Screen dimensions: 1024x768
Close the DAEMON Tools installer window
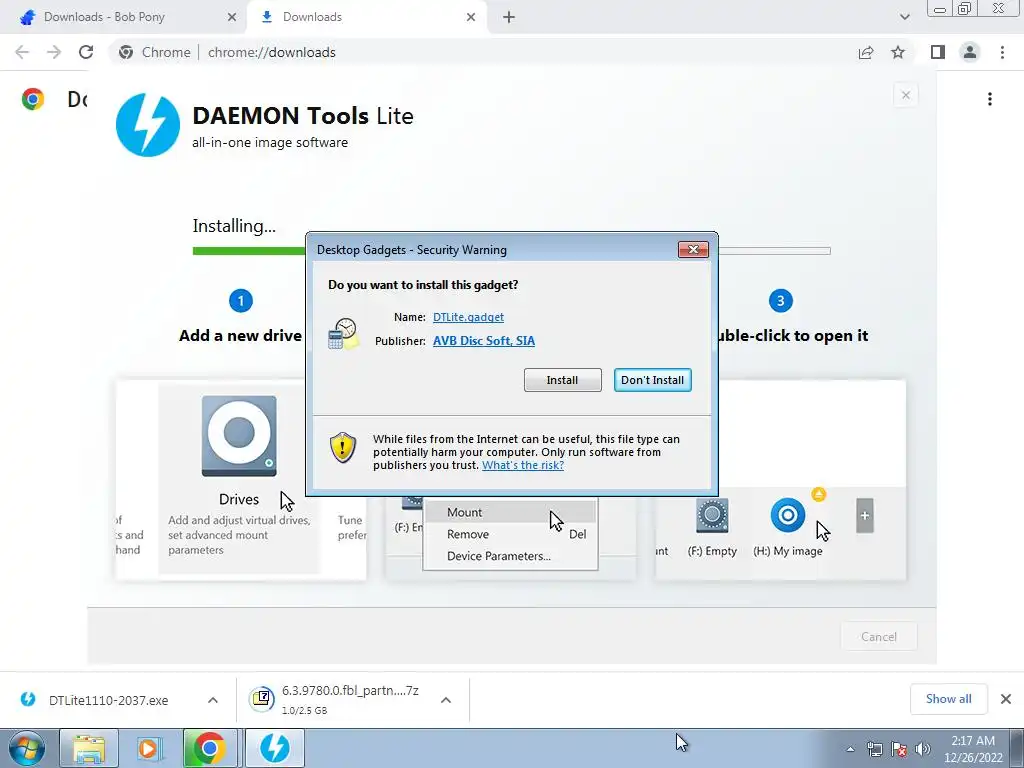click(x=905, y=95)
